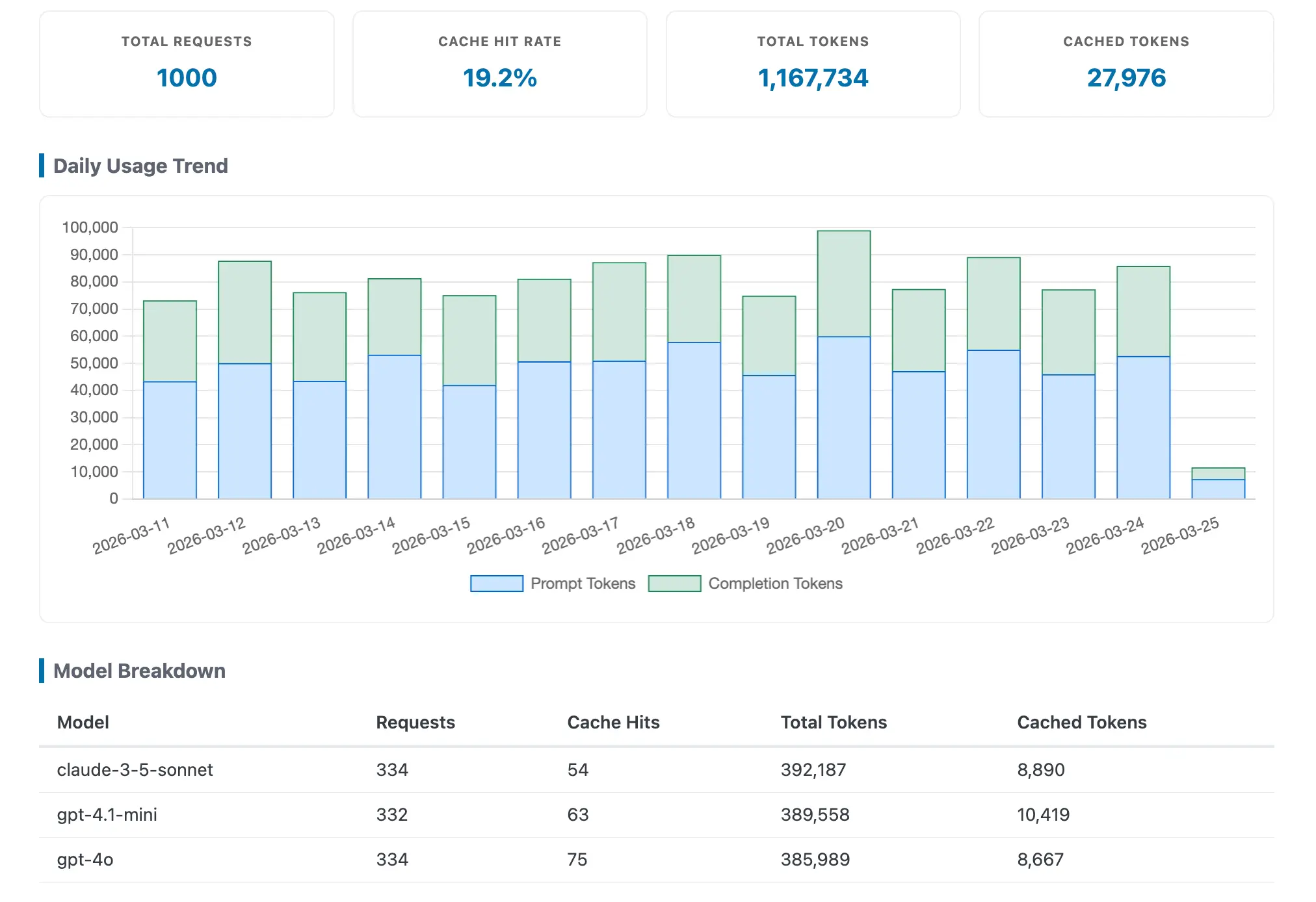The image size is (1316, 902).
Task: Toggle Prompt Tokens legend swatch
Action: 496,584
